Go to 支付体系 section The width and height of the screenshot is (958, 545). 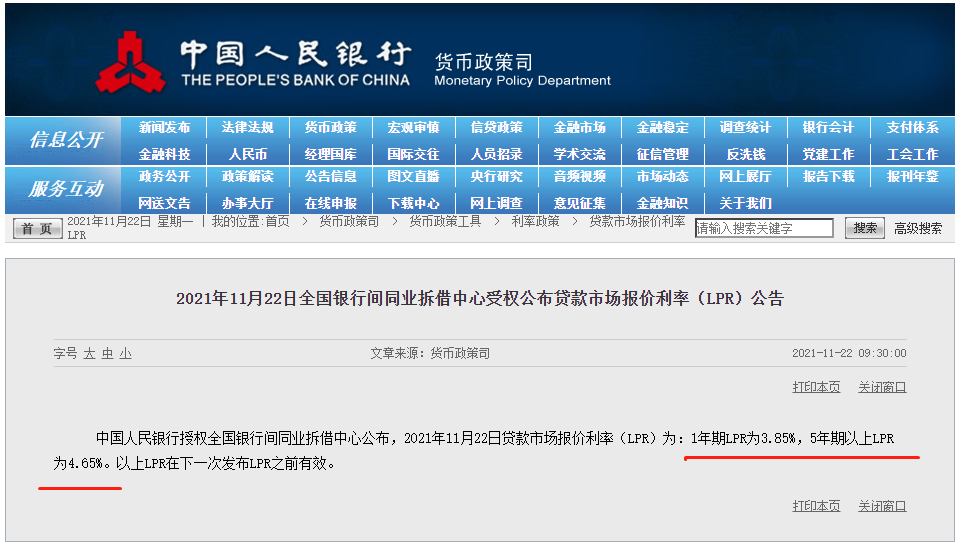click(913, 127)
